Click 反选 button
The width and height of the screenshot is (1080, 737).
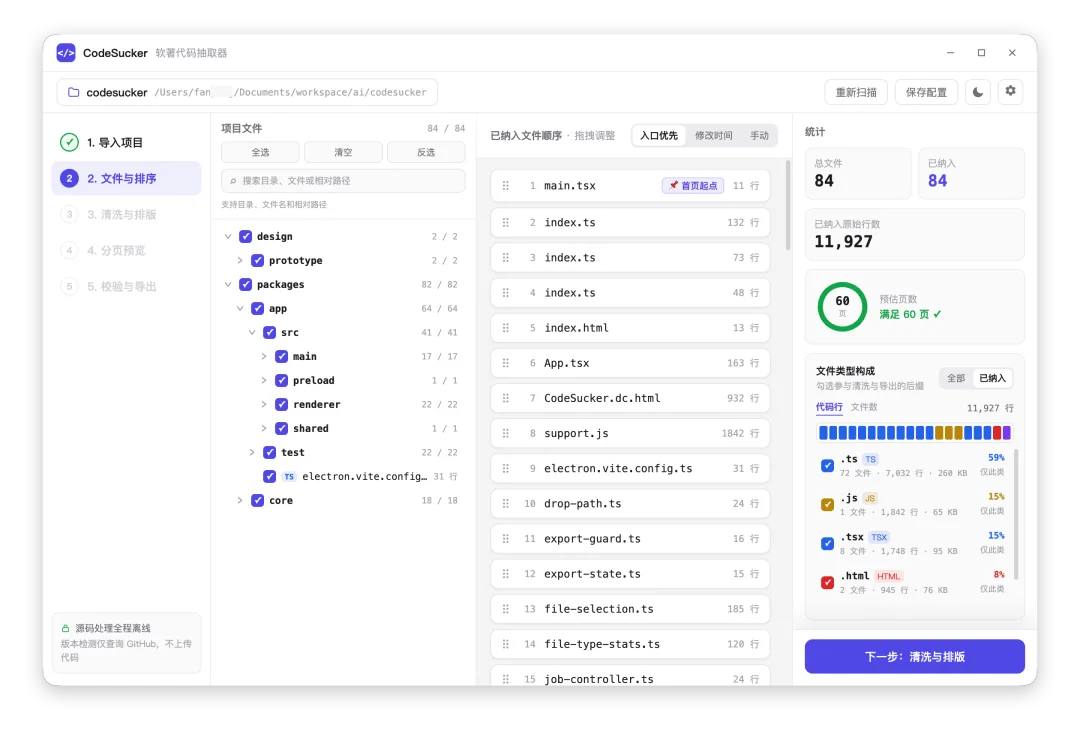coord(426,152)
